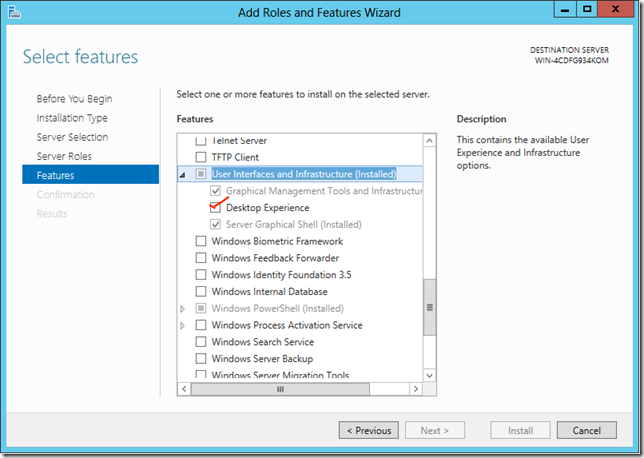Click the horizontal scroll-left arrow
644x458 pixels.
pyautogui.click(x=184, y=389)
